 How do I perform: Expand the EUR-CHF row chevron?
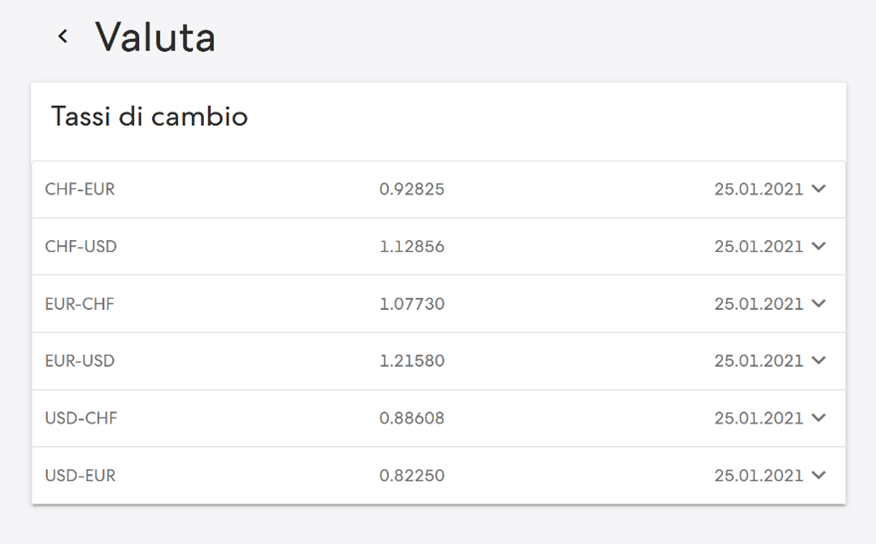[818, 303]
